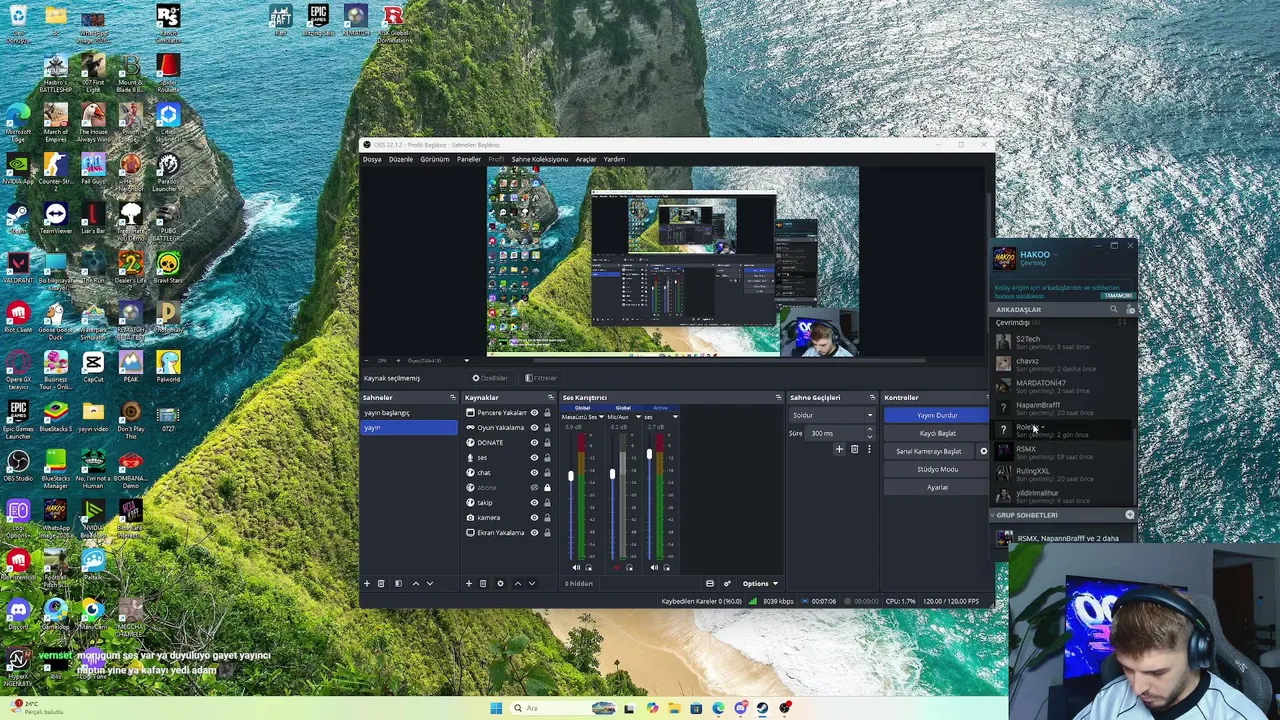The image size is (1280, 720).
Task: Adjust Mic/Aux volume fader
Action: 612,474
